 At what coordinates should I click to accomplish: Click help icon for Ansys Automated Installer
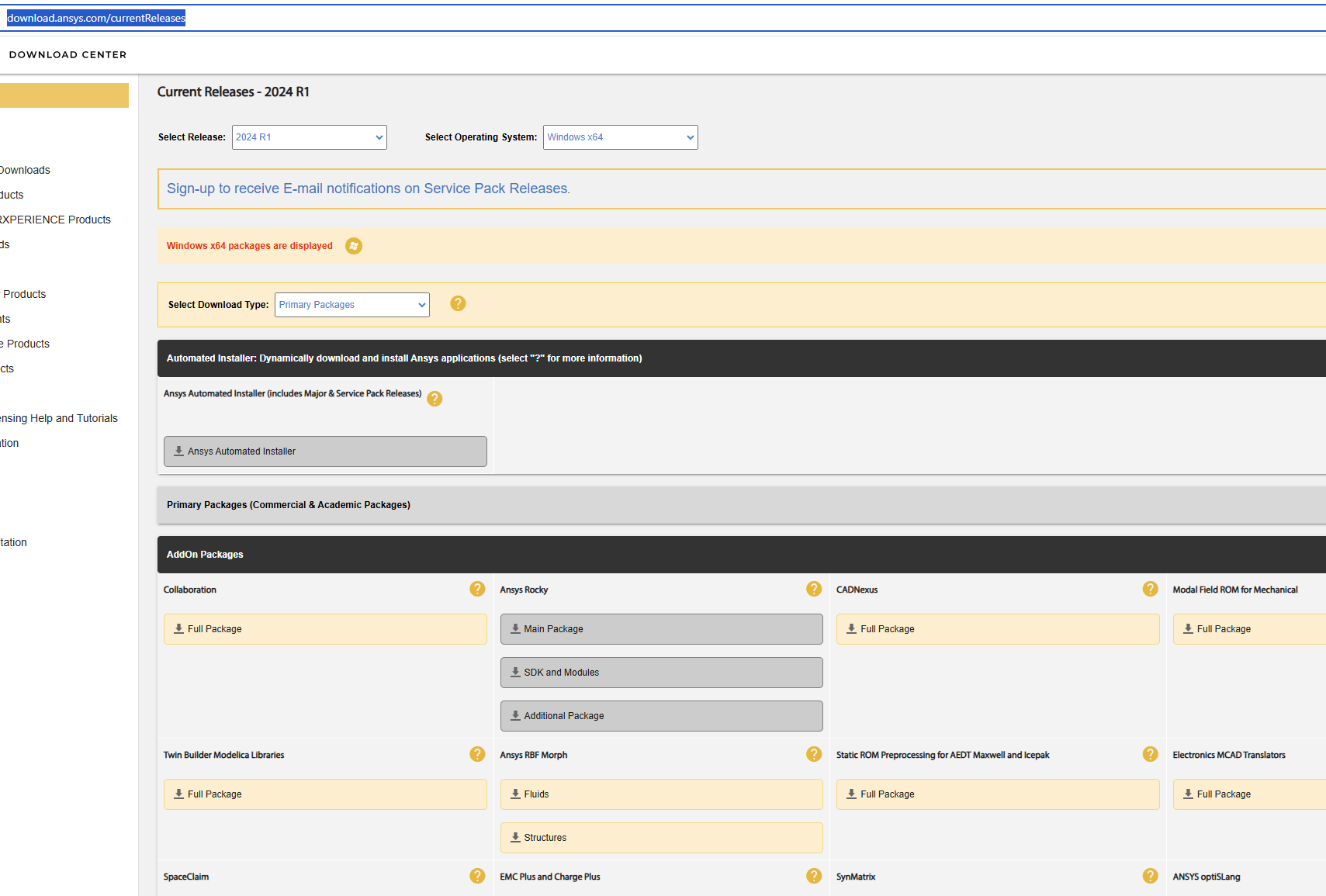(x=434, y=399)
